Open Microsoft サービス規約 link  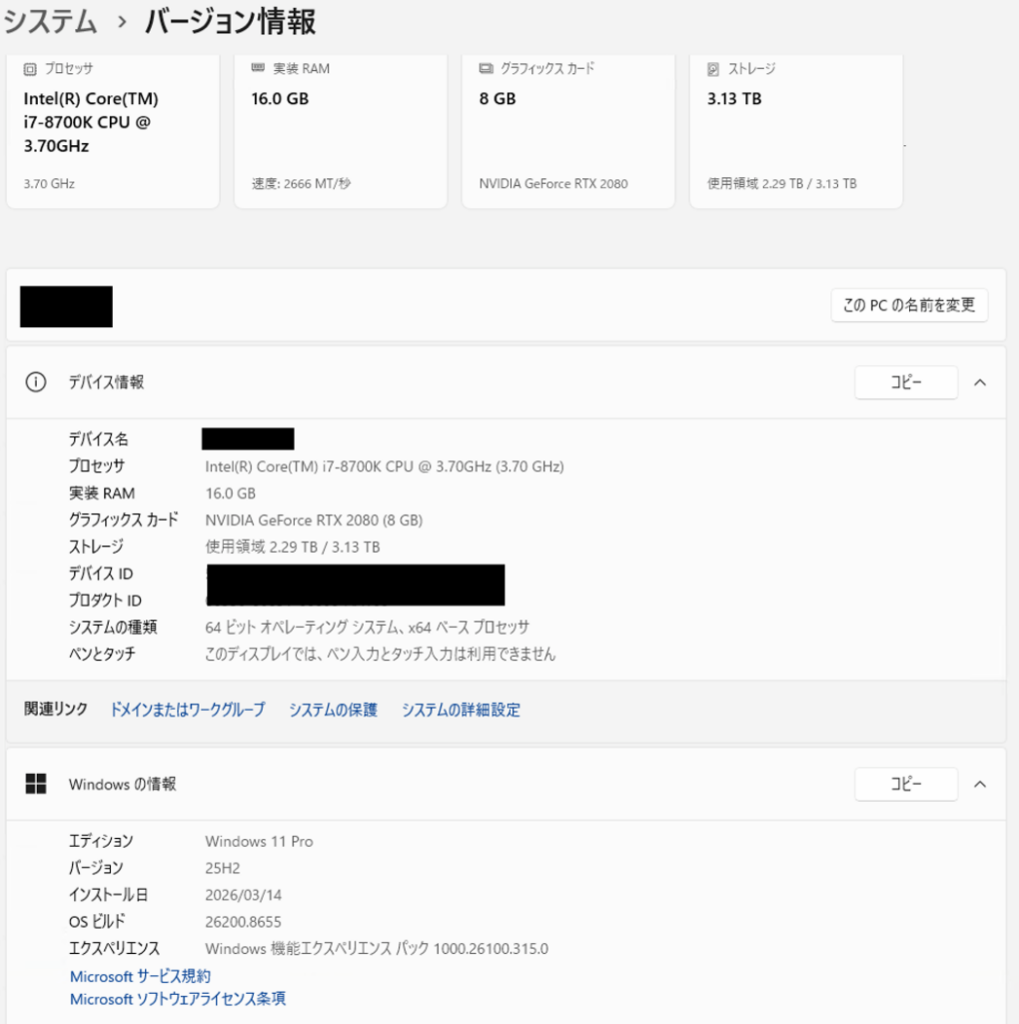pos(140,976)
